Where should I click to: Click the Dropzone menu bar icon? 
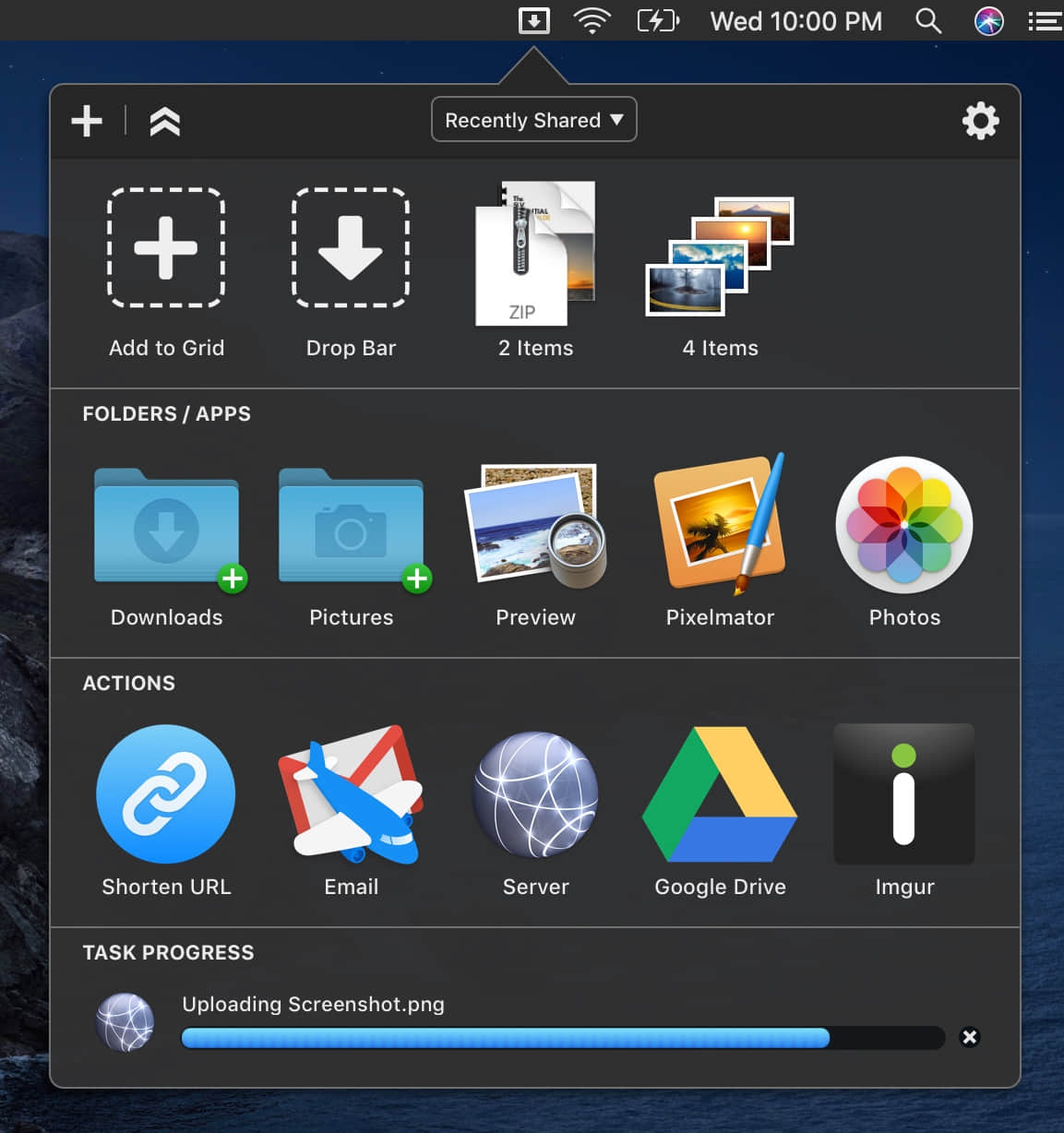tap(534, 20)
